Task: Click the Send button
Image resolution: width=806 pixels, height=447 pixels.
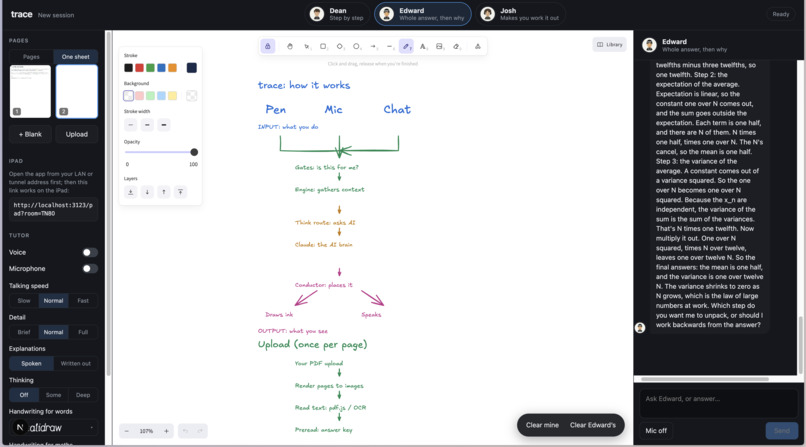Action: [782, 431]
